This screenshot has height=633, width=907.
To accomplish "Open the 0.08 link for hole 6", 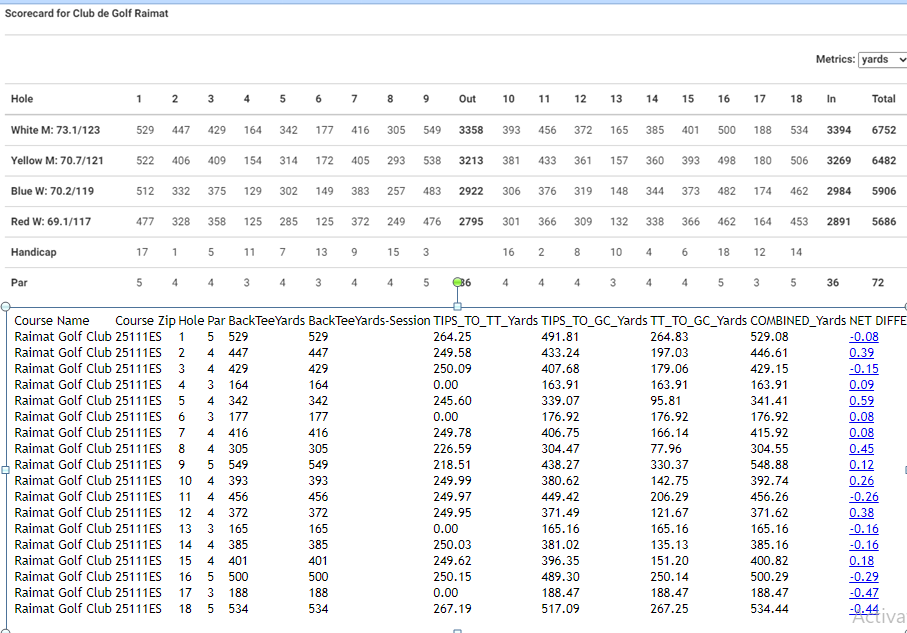I will pos(861,417).
